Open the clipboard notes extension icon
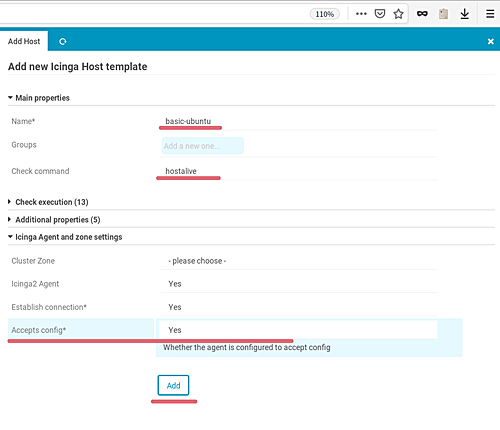The width and height of the screenshot is (500, 430). 443,14
